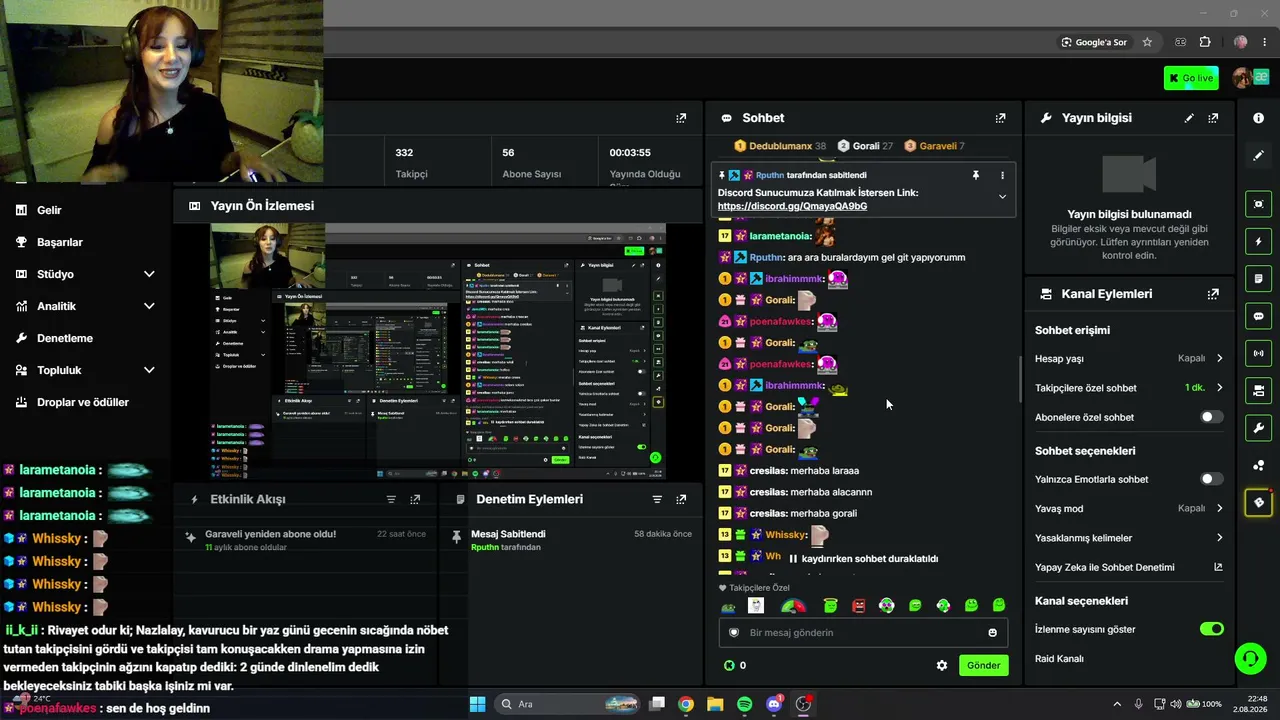Open the browser extensions puzzle icon
The image size is (1280, 720).
(x=1205, y=42)
